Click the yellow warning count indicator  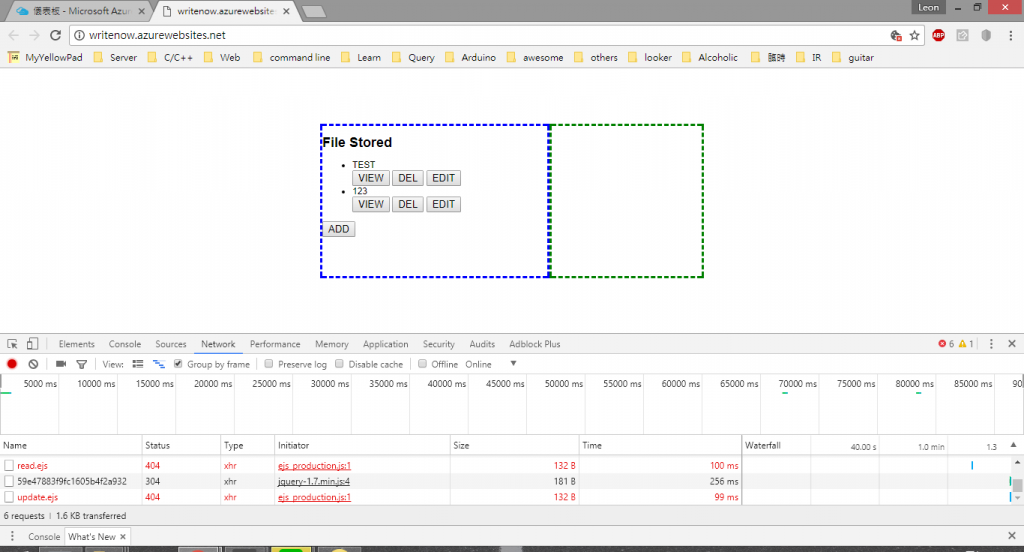967,344
